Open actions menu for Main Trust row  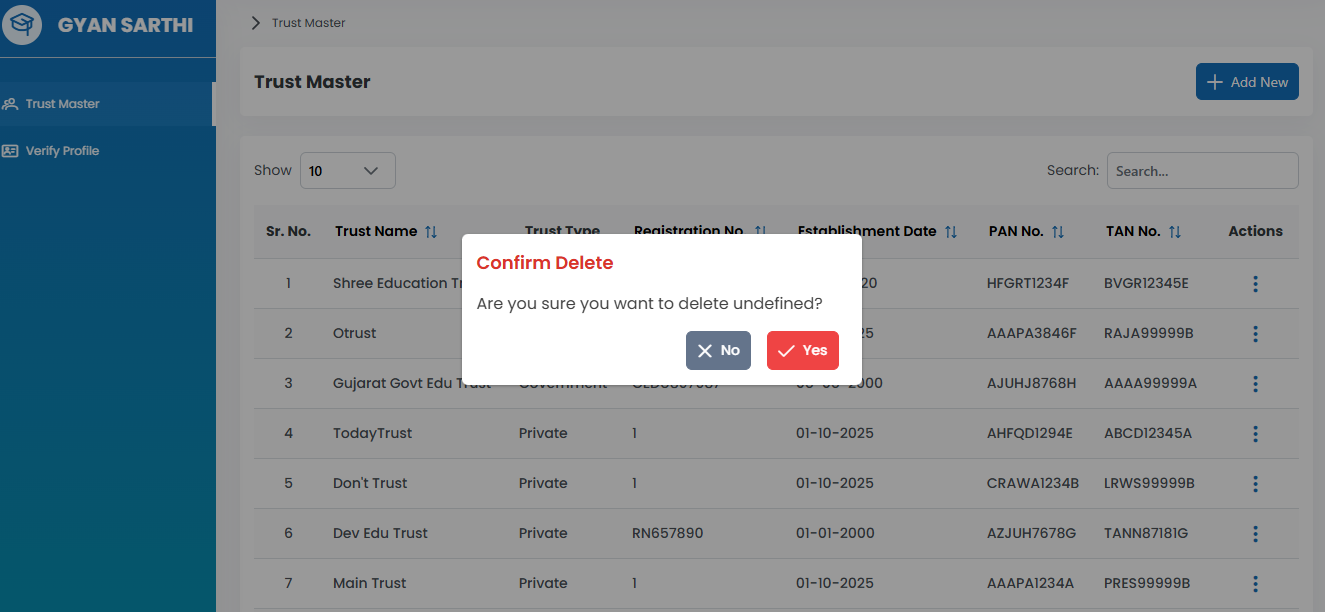(1255, 584)
